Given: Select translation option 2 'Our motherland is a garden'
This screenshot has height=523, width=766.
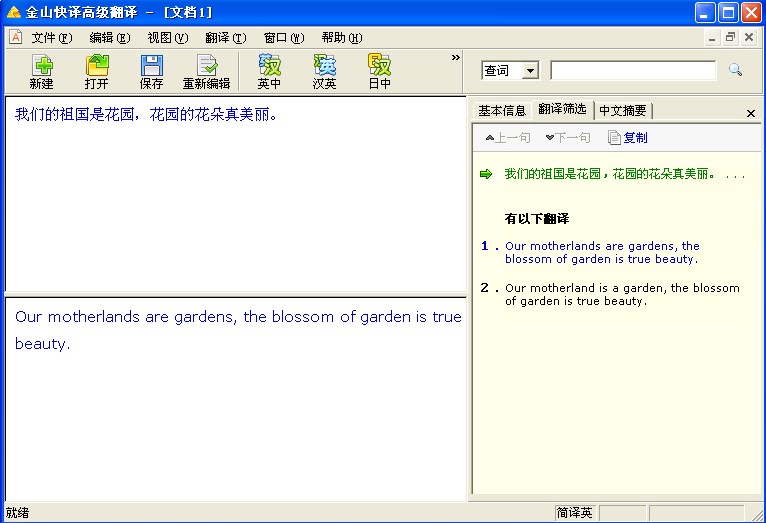Looking at the screenshot, I should (622, 294).
